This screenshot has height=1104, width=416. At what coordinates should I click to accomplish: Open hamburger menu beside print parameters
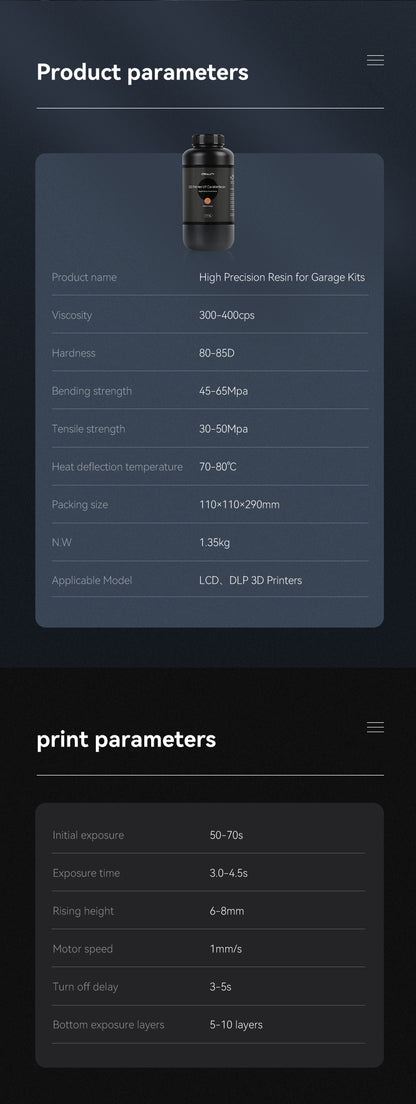point(375,727)
